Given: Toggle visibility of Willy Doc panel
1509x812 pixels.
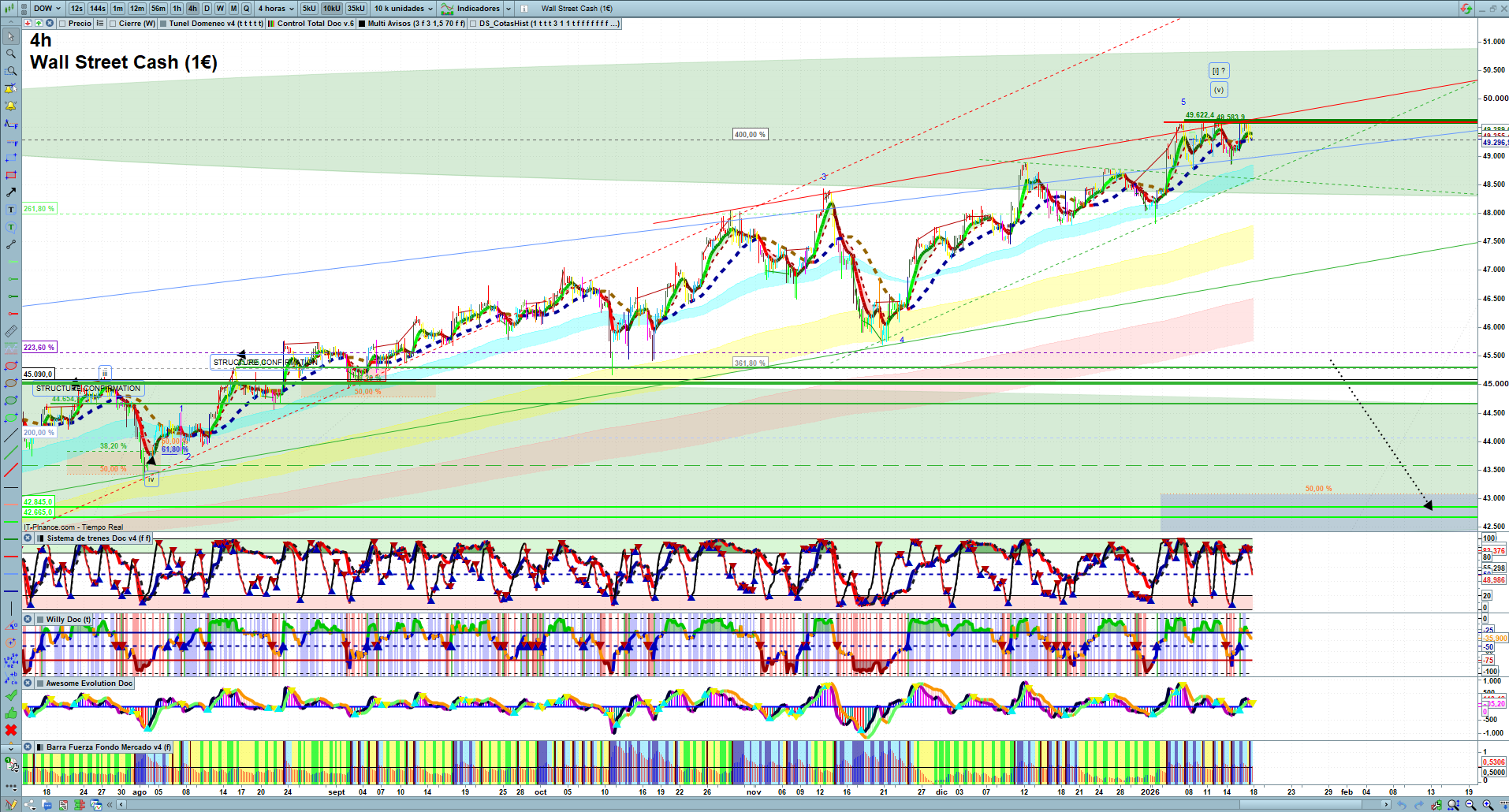Looking at the screenshot, I should (x=39, y=620).
